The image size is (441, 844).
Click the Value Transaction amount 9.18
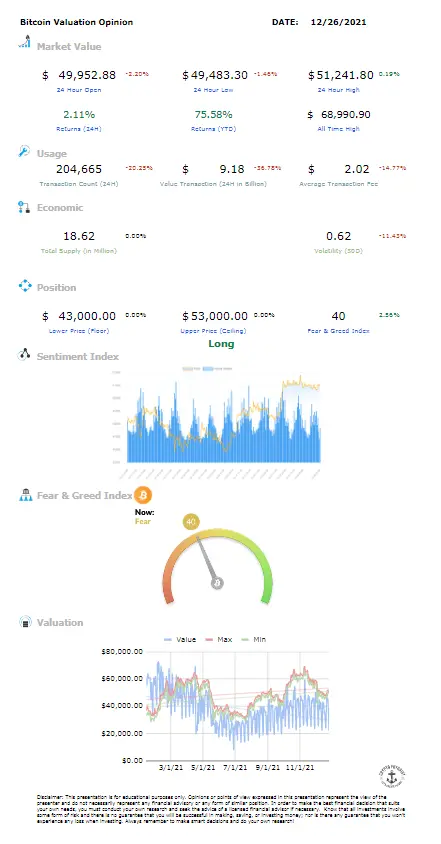click(x=232, y=169)
